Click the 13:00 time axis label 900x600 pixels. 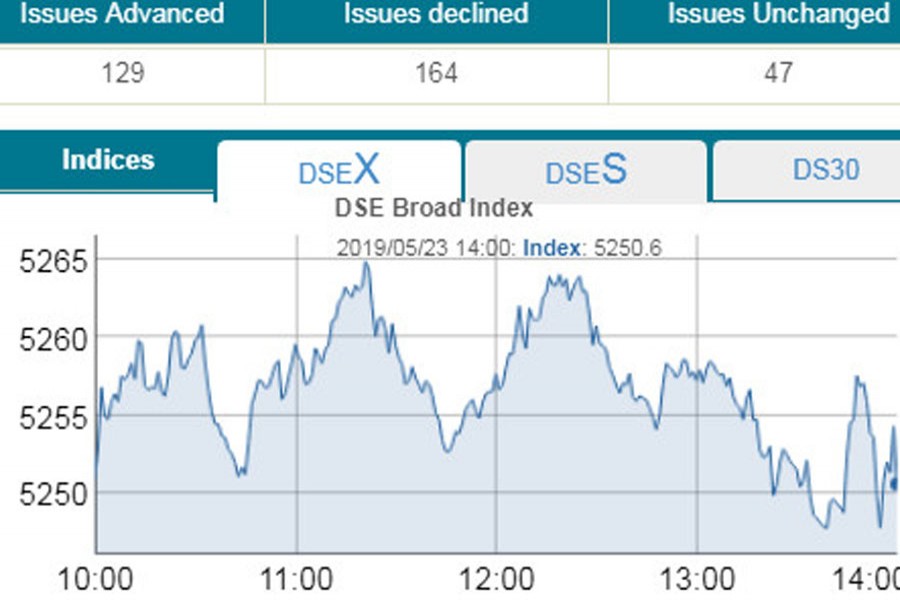697,580
